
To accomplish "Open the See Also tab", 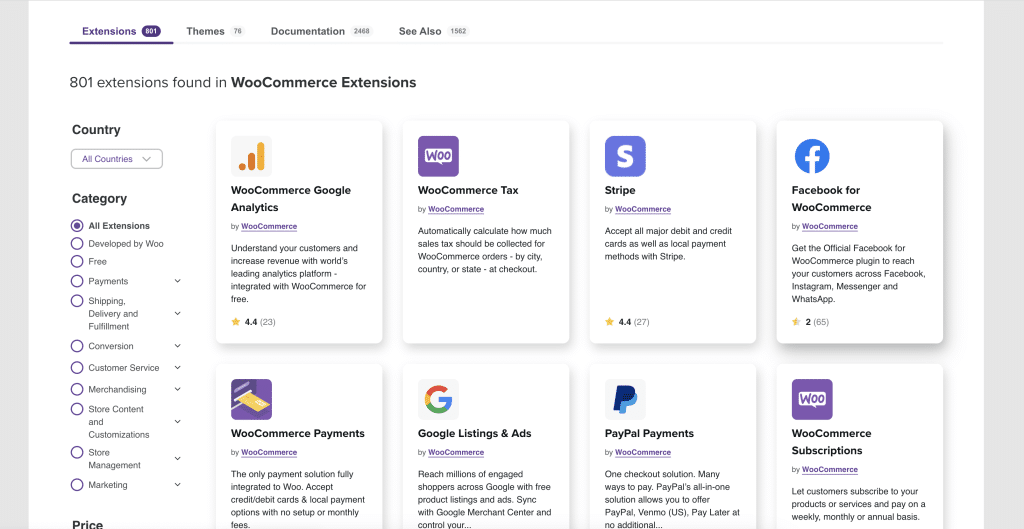I will point(434,31).
